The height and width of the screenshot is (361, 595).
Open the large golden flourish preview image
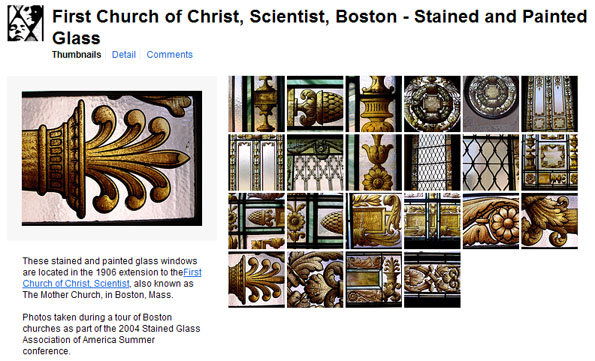tap(112, 158)
